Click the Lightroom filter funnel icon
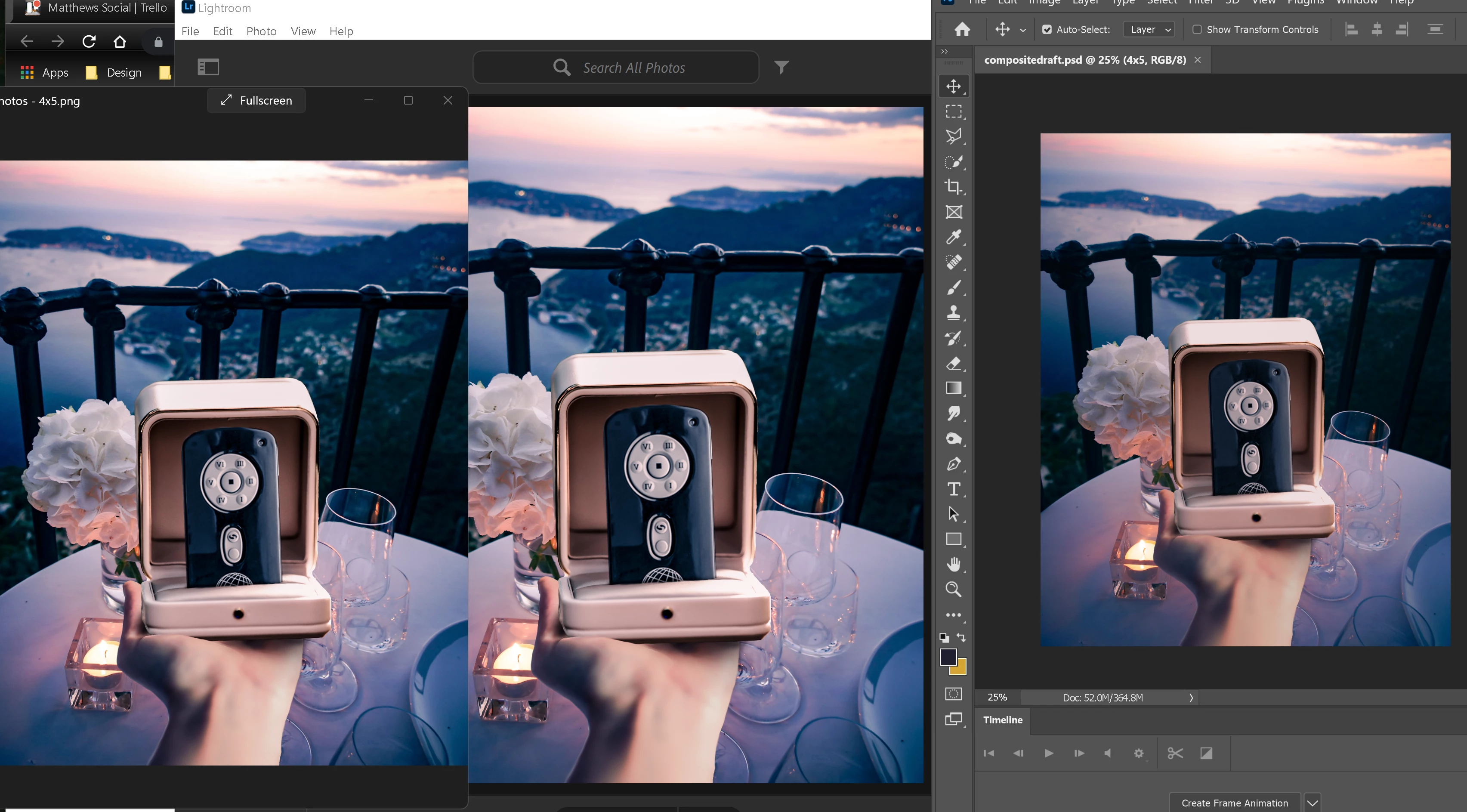 (x=781, y=67)
